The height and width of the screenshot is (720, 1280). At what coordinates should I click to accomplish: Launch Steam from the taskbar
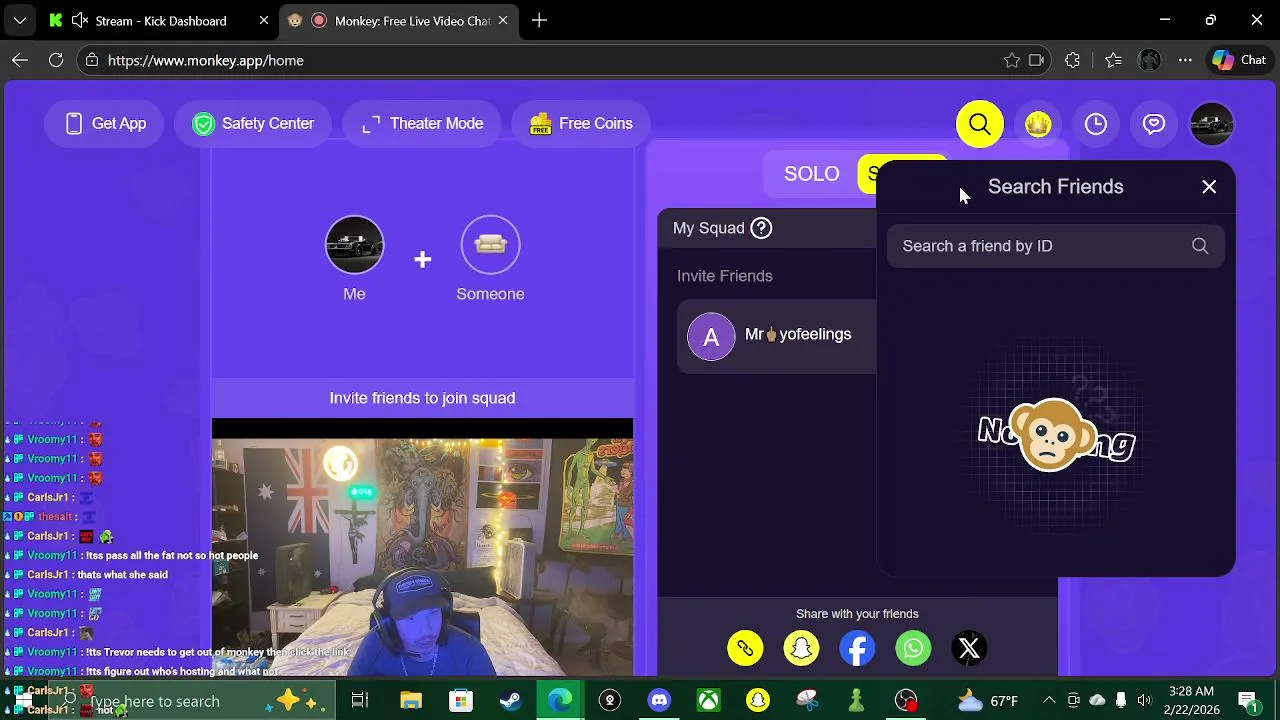(x=510, y=701)
